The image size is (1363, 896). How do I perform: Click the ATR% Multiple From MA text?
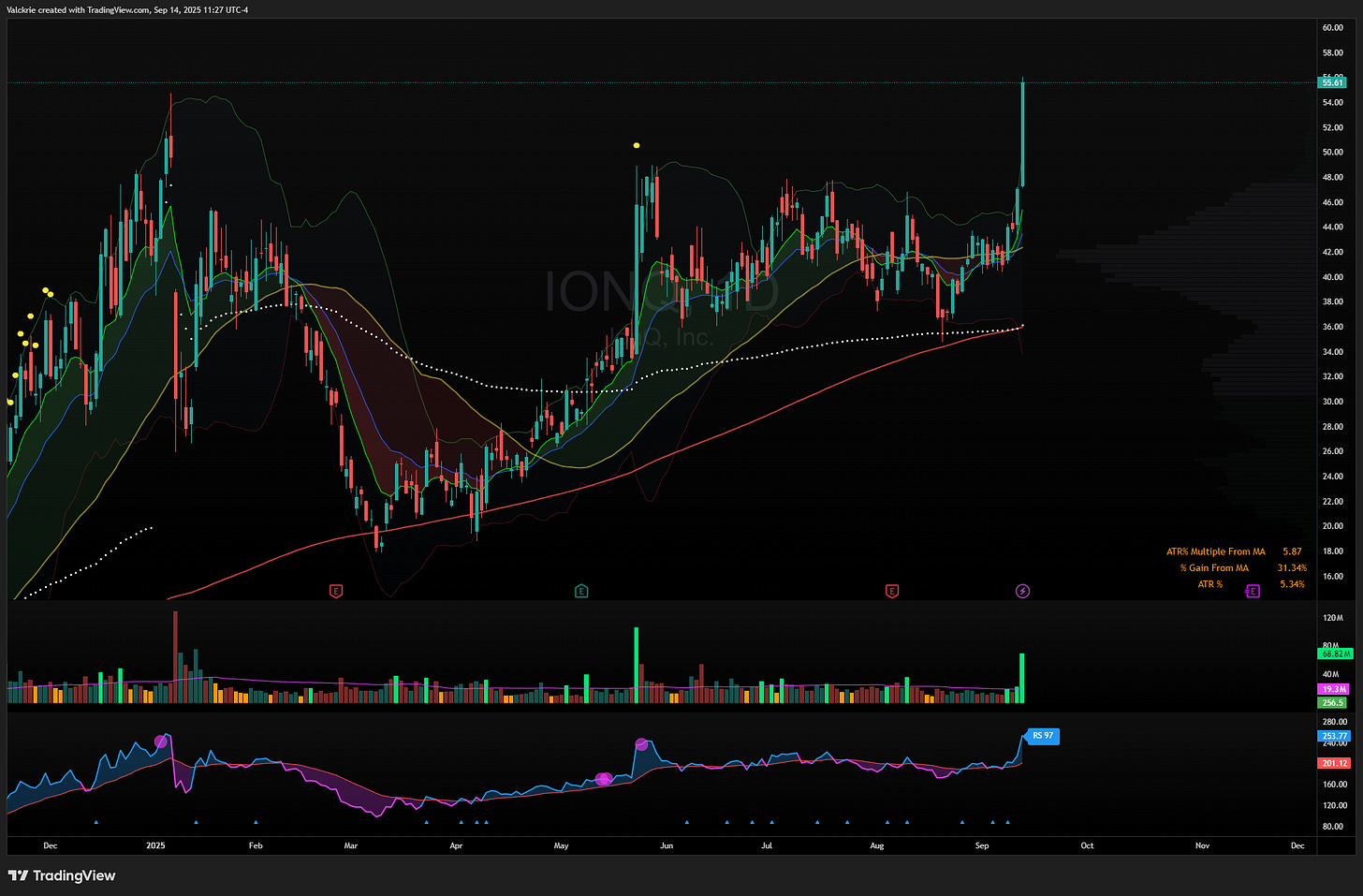[x=1215, y=551]
